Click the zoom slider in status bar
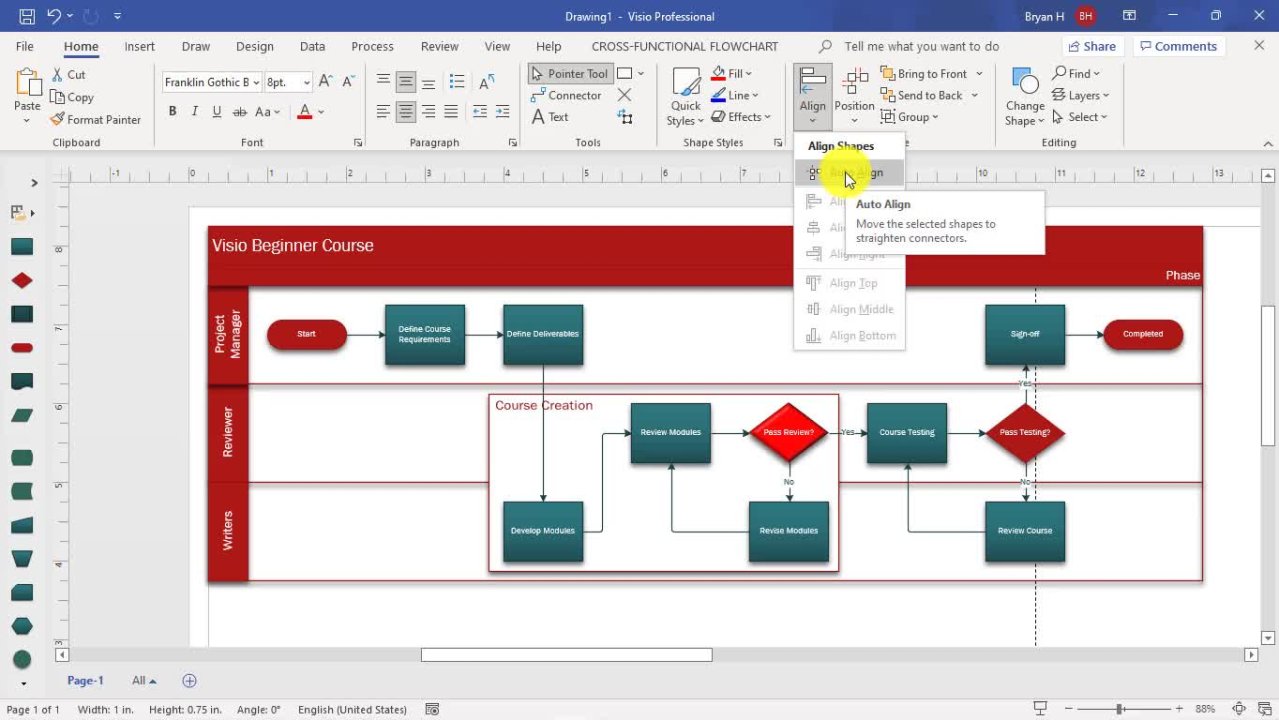This screenshot has width=1279, height=720. point(1120,709)
